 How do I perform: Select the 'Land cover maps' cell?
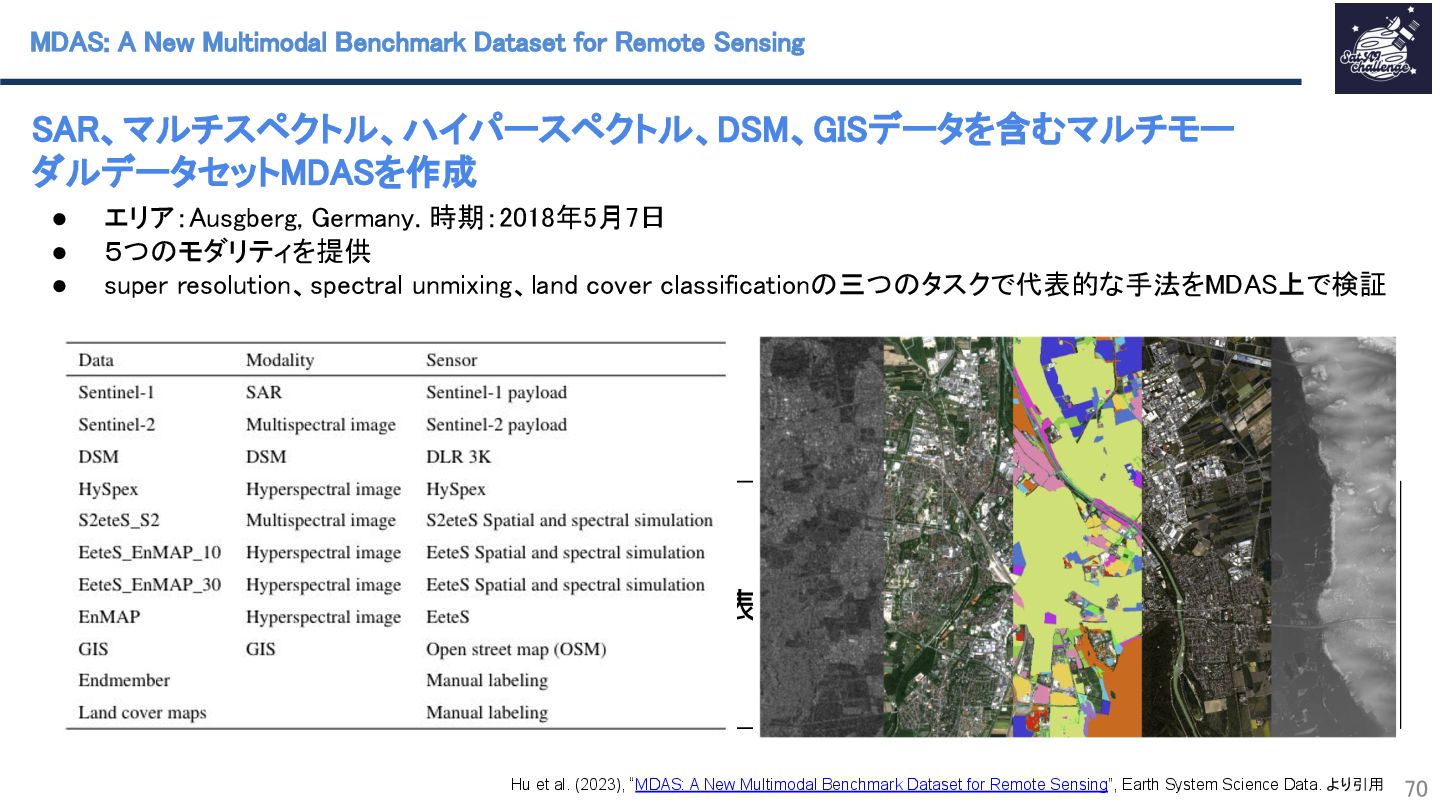(x=142, y=713)
